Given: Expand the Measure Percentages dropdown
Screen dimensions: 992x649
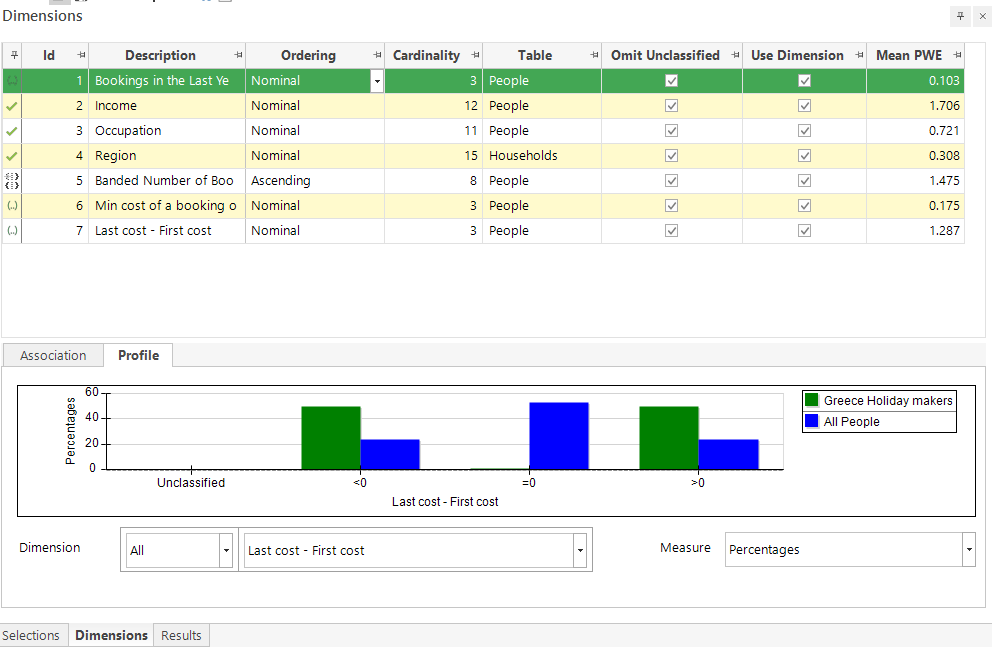Looking at the screenshot, I should [969, 550].
